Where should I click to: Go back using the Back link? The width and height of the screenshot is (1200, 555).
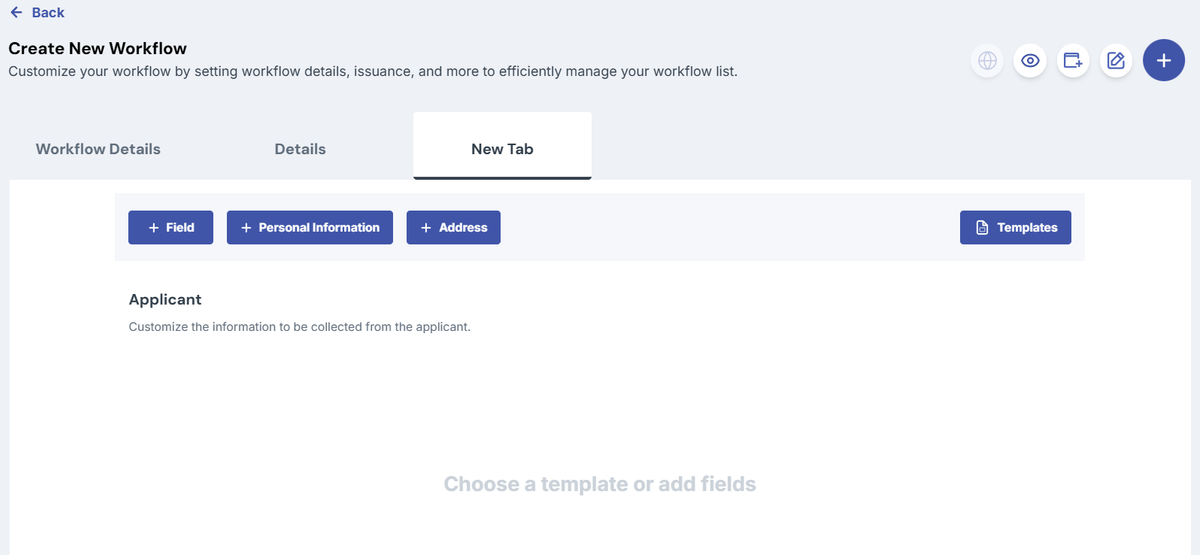[37, 13]
